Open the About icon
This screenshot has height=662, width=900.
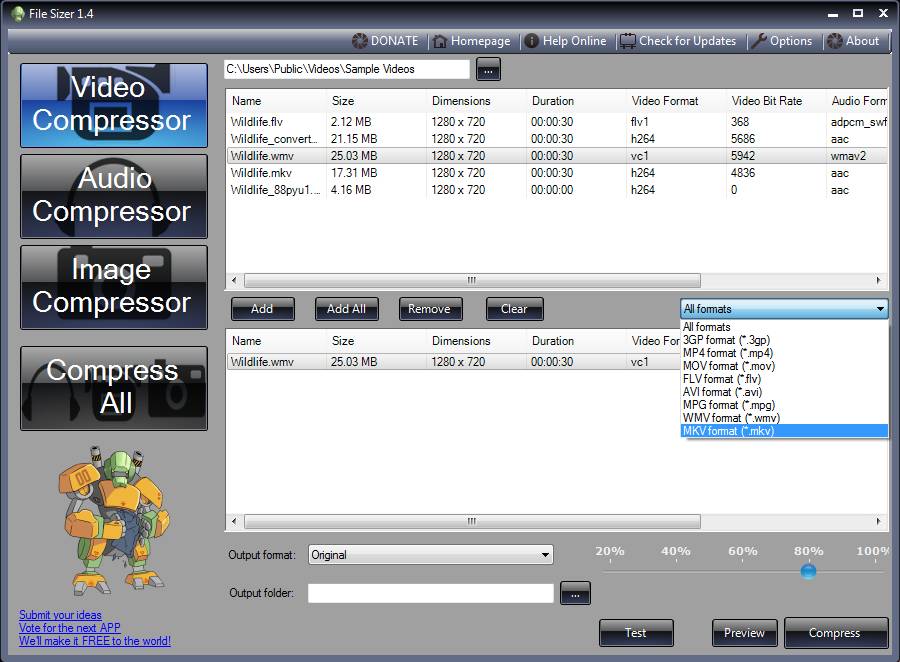point(835,41)
